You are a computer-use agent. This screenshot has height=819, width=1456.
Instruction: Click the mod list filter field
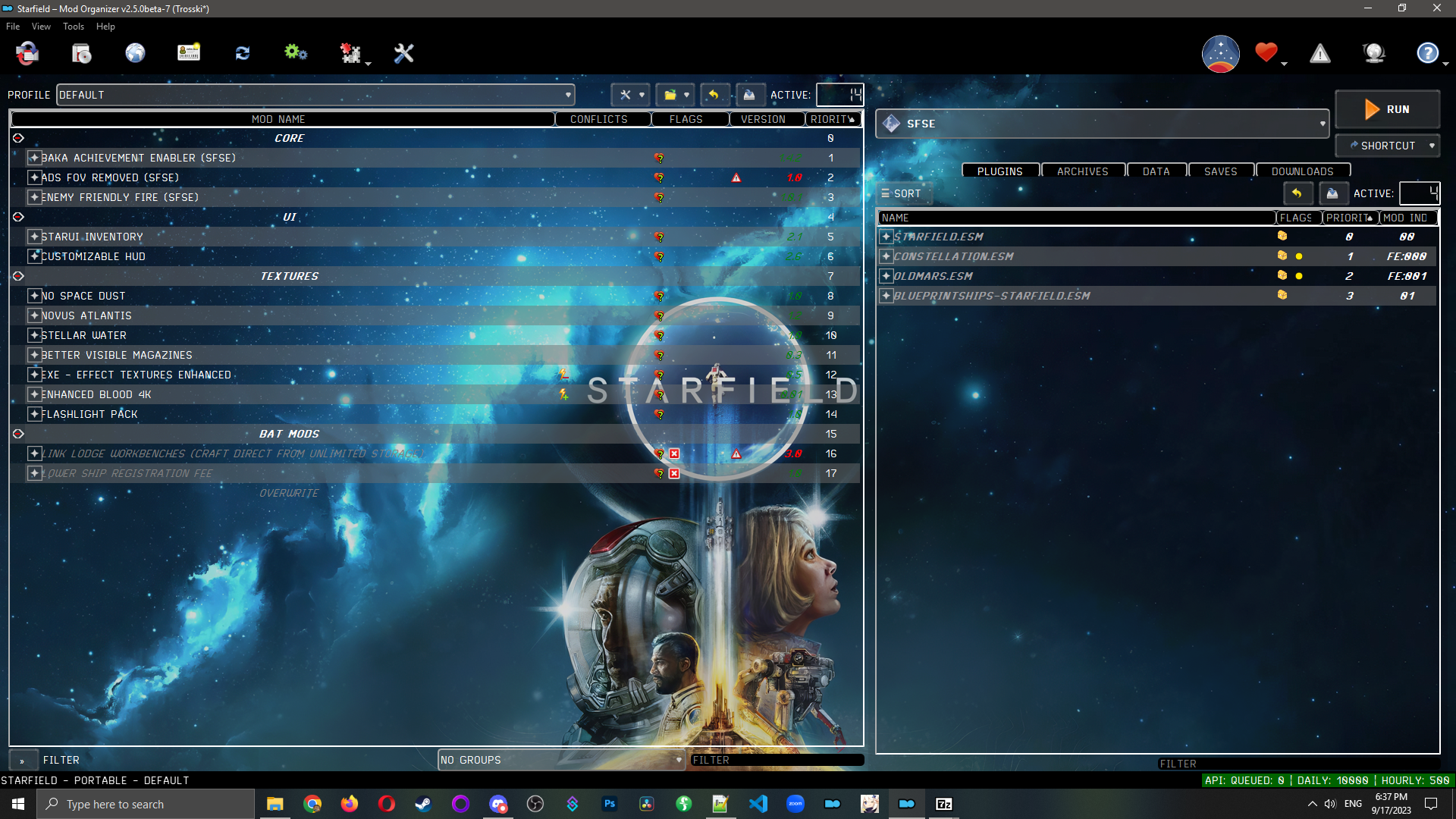[775, 760]
